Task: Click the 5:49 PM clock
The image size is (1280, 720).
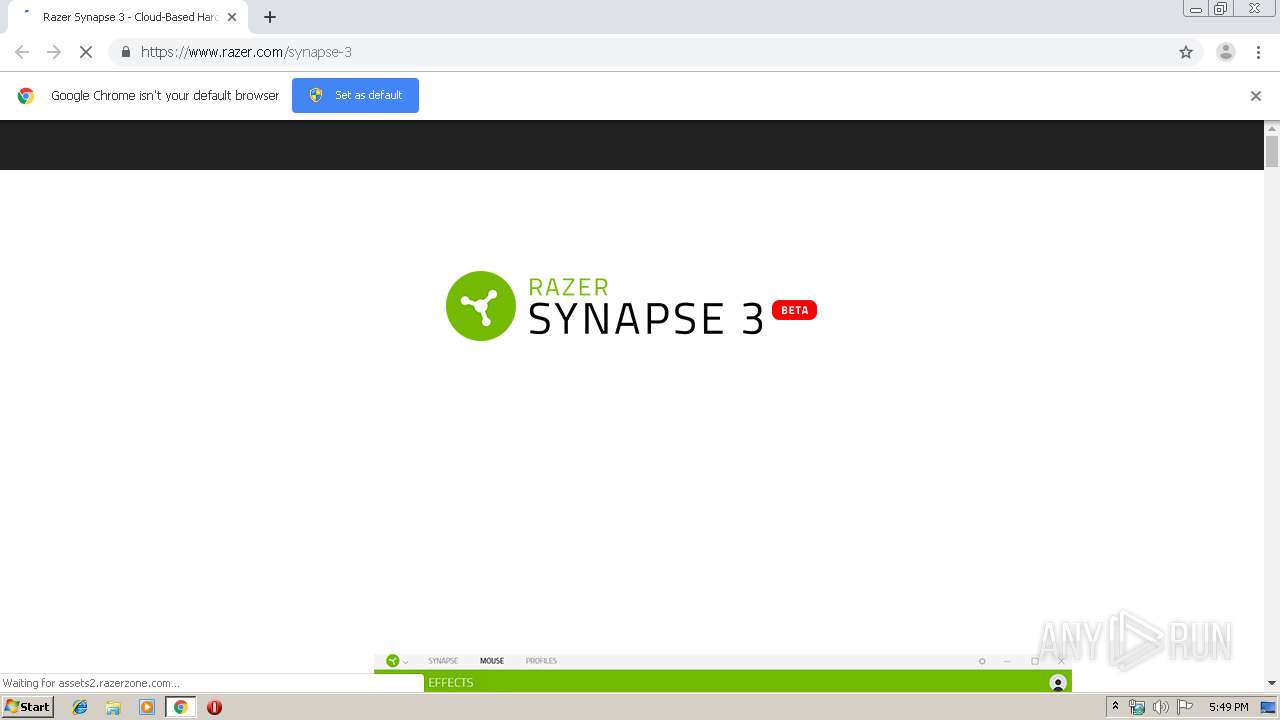Action: tap(1228, 707)
